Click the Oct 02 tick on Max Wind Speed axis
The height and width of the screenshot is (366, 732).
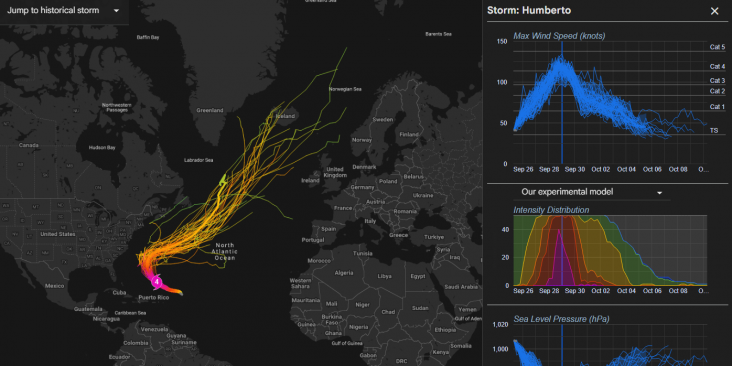(x=600, y=169)
